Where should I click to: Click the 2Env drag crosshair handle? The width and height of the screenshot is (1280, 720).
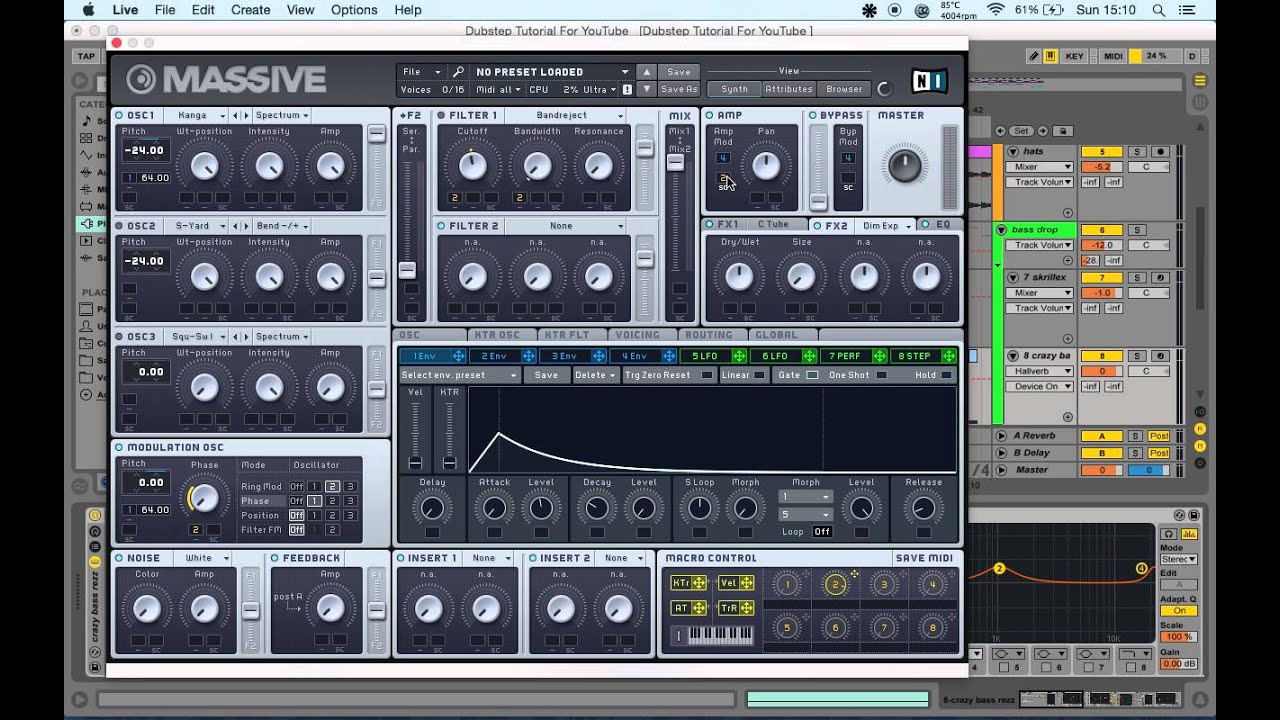[x=529, y=356]
